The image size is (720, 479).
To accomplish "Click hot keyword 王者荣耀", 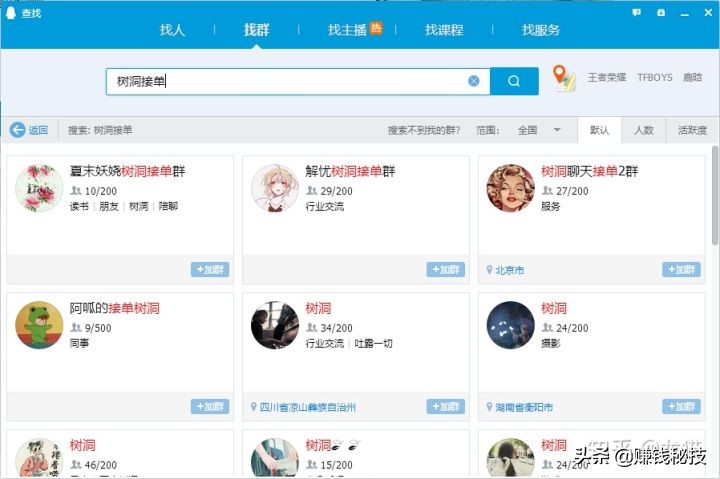I will 607,77.
